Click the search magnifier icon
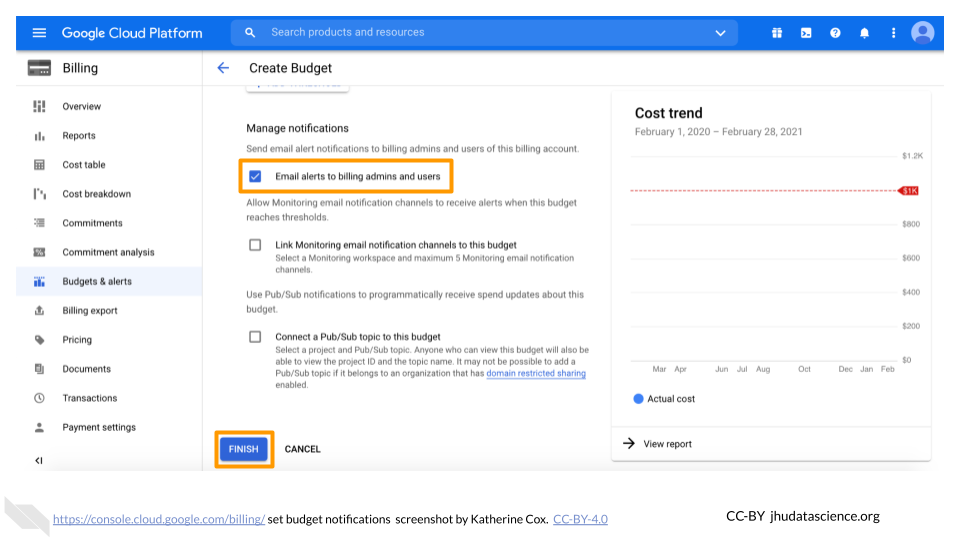 click(250, 32)
